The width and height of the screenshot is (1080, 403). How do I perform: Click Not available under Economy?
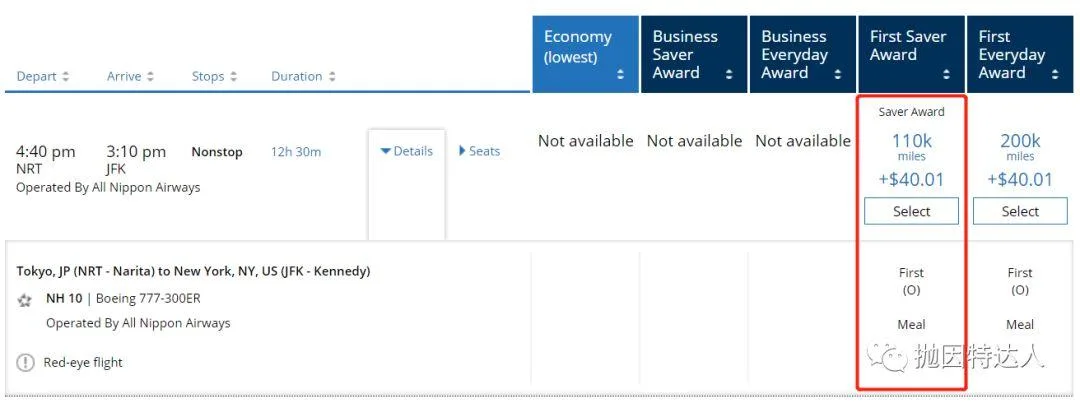(x=585, y=141)
